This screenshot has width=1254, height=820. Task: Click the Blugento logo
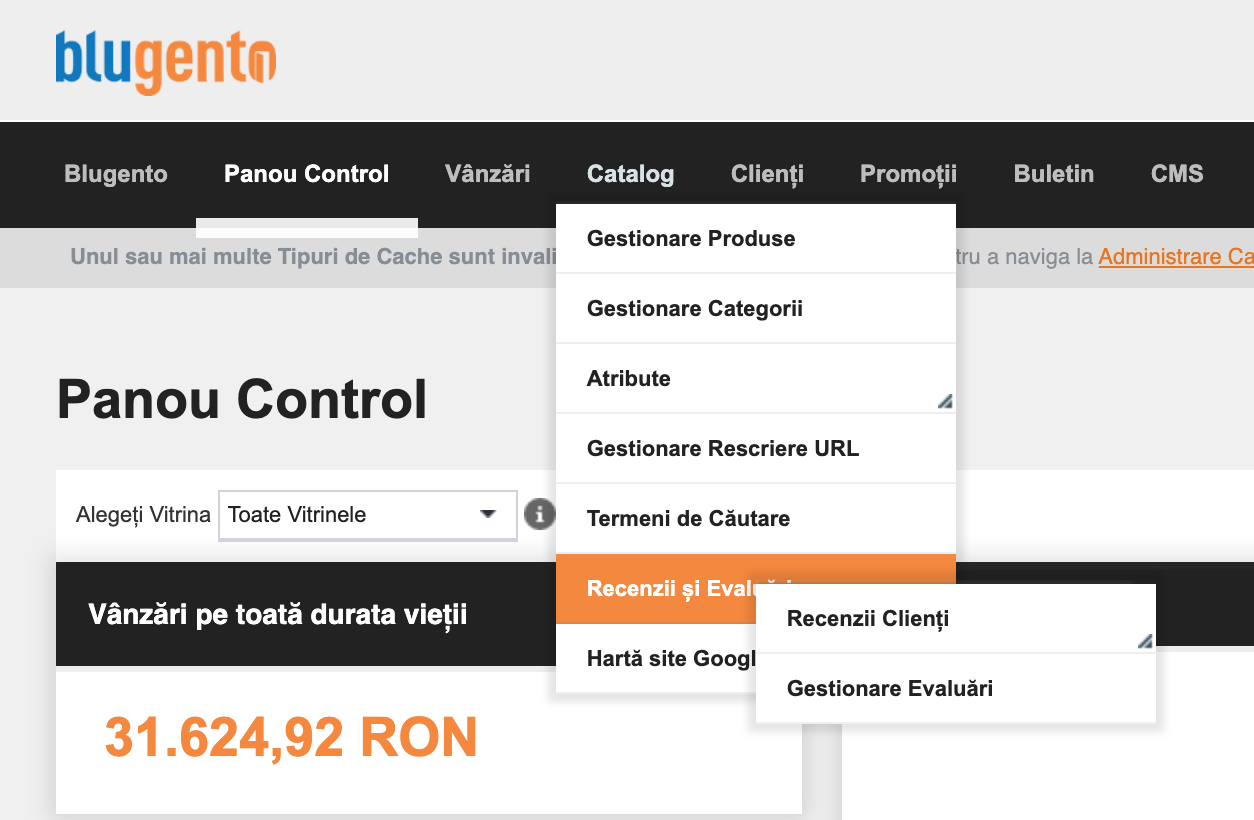point(166,62)
